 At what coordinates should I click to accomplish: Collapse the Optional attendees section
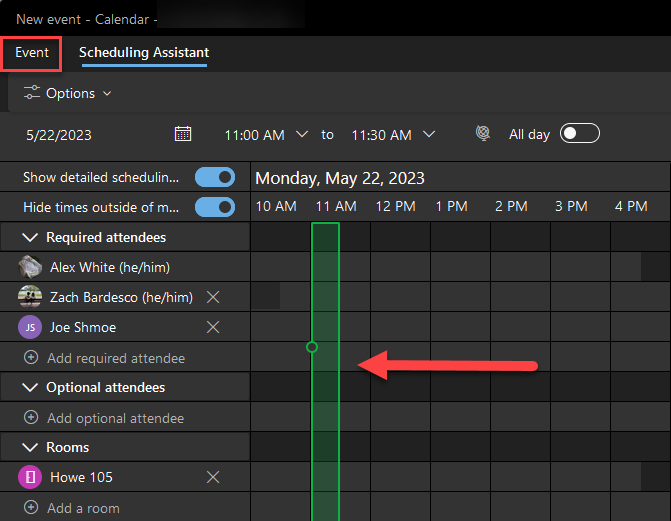[30, 387]
